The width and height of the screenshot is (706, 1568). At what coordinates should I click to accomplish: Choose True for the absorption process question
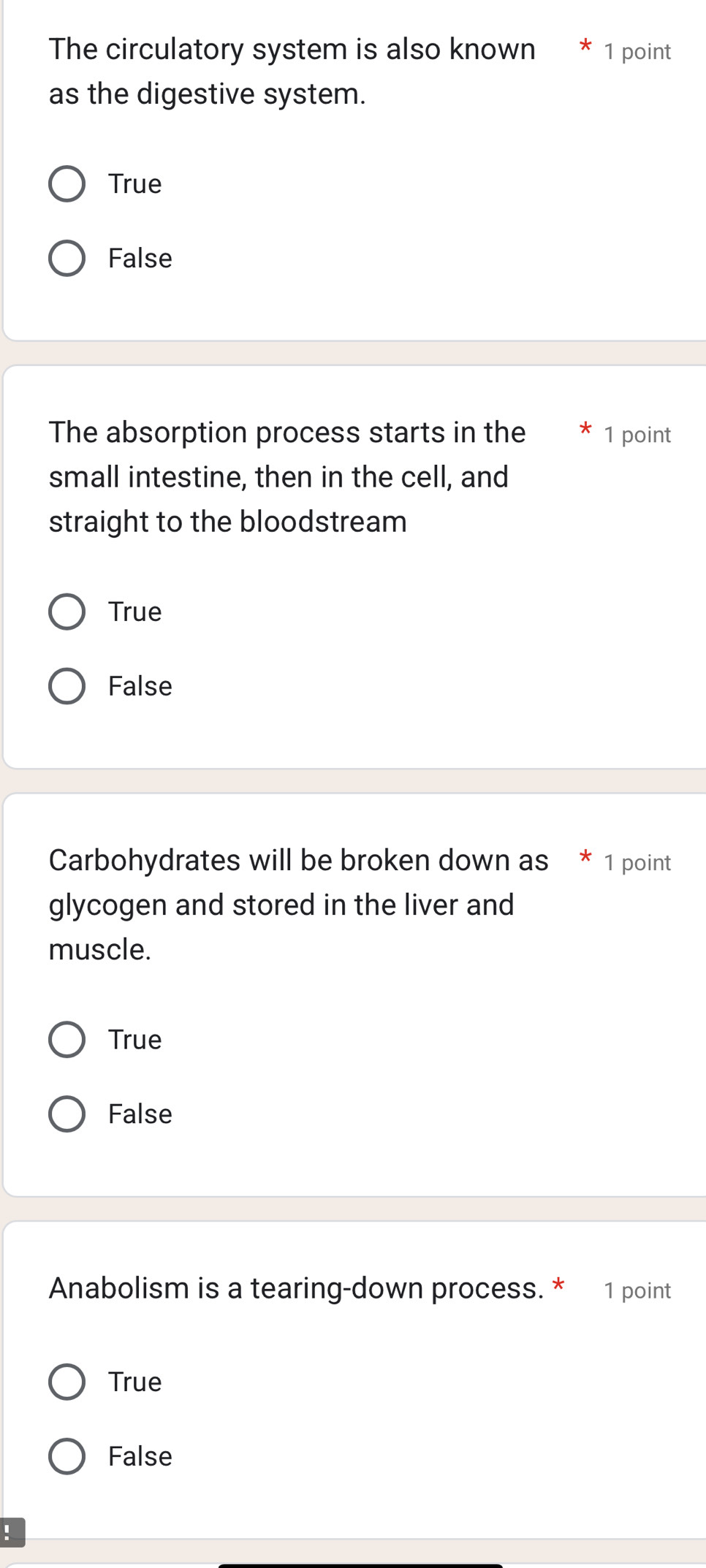click(67, 612)
